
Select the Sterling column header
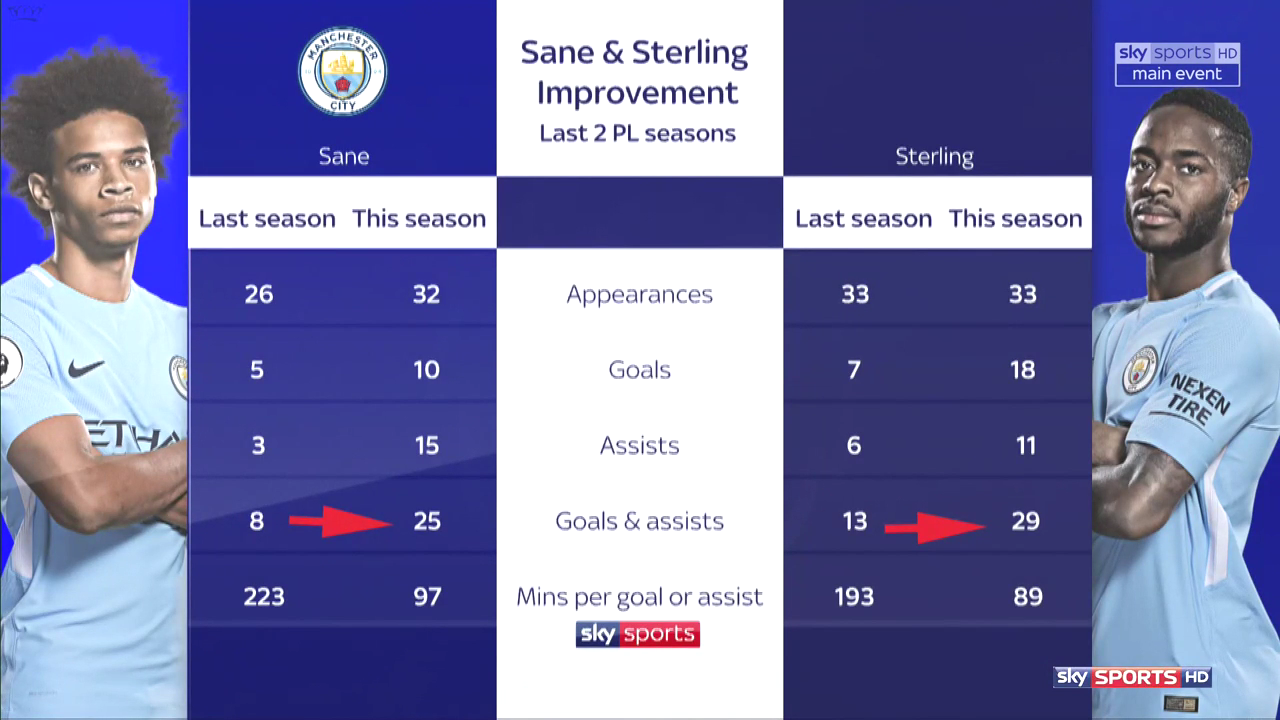coord(935,157)
